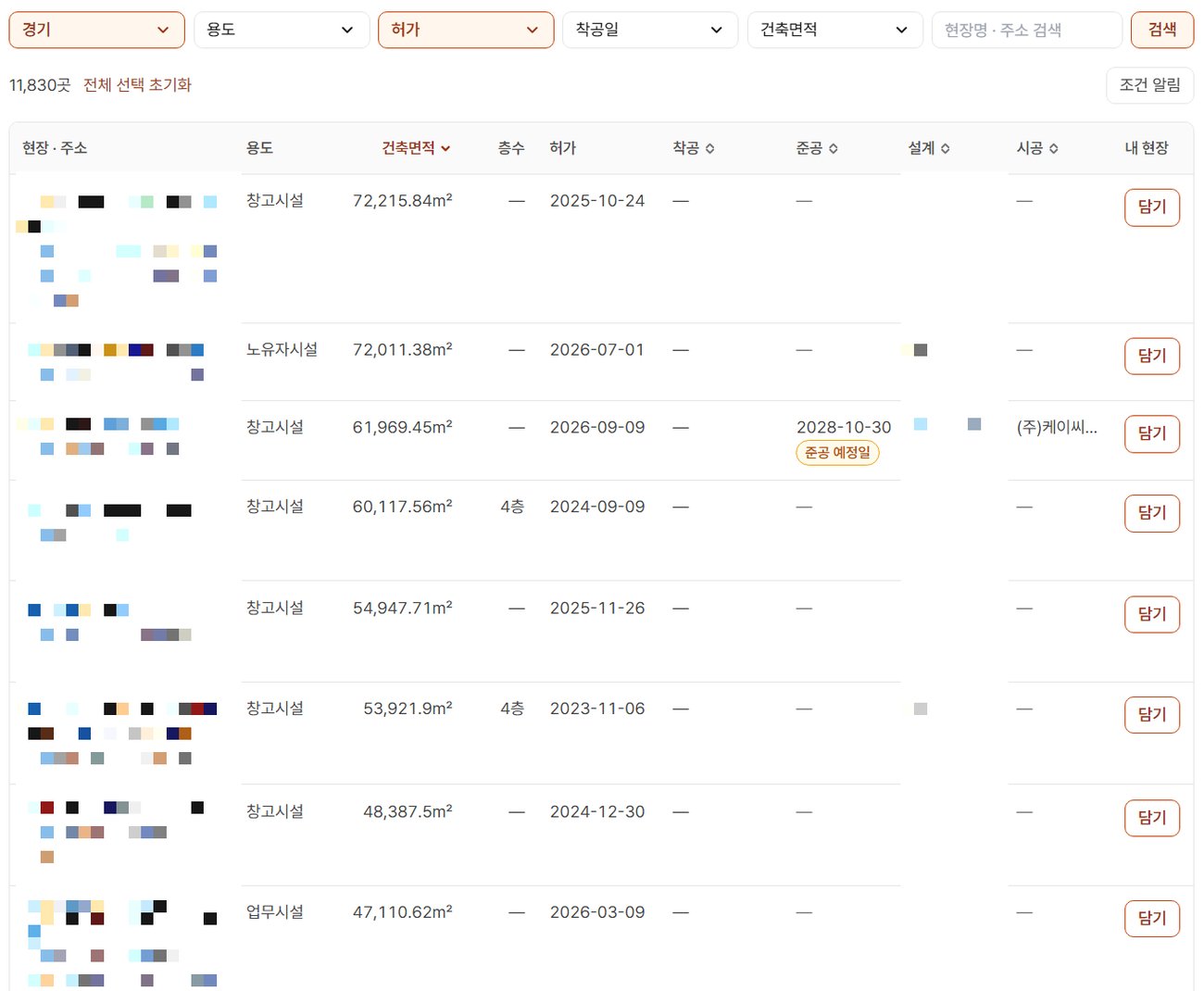Sort table by 시공 column
The image size is (1204, 991).
(x=1037, y=148)
